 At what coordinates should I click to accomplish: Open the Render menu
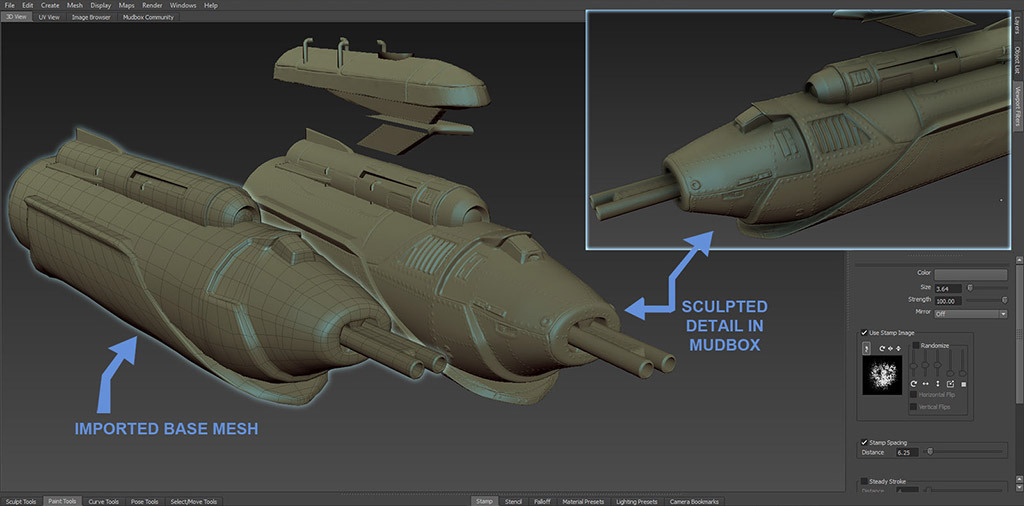[152, 5]
